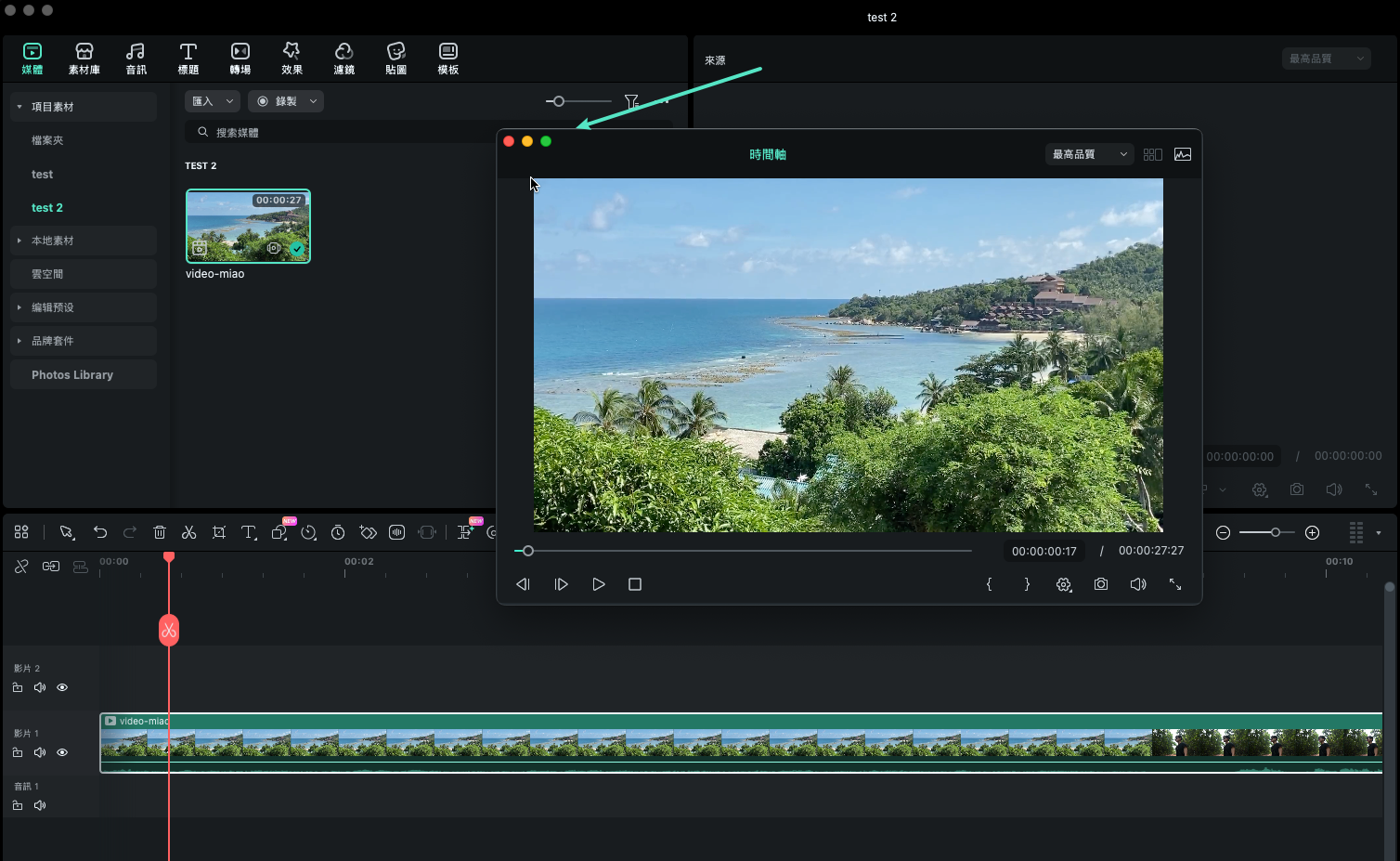Select the crop tool in timeline toolbar

219,532
